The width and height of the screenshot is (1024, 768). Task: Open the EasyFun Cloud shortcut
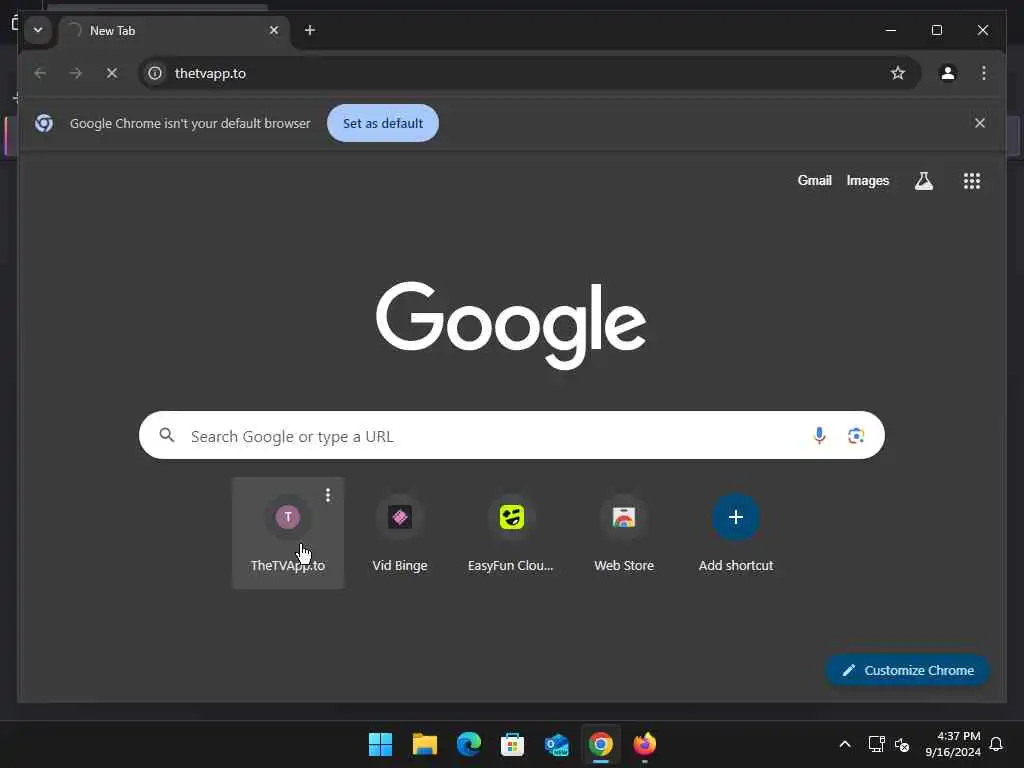click(511, 533)
